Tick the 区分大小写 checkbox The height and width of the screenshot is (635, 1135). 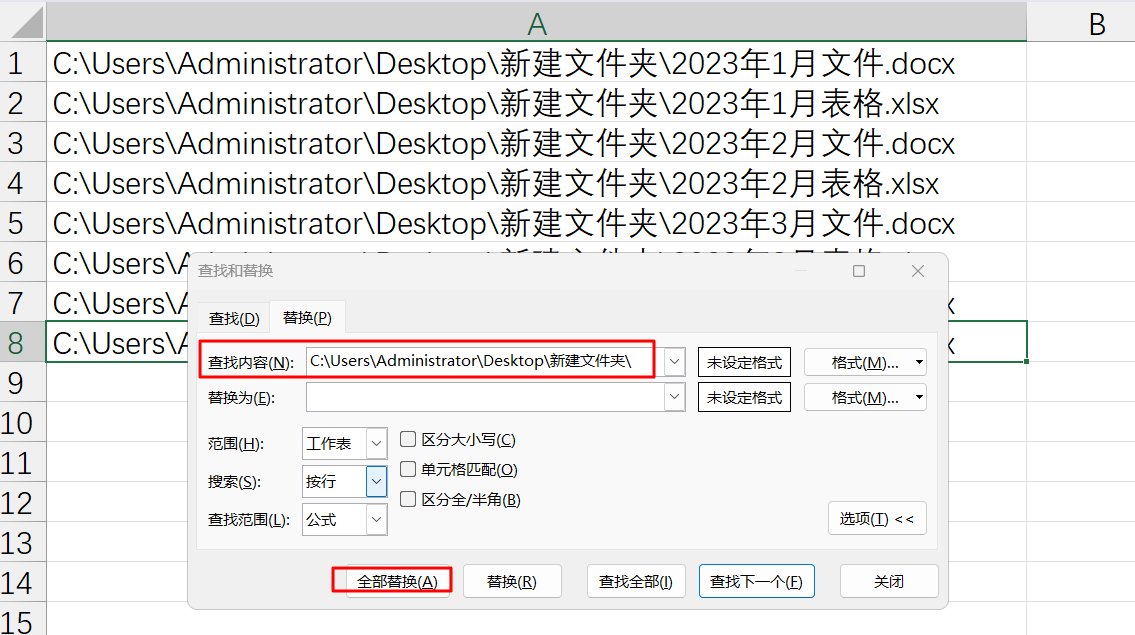[x=408, y=440]
